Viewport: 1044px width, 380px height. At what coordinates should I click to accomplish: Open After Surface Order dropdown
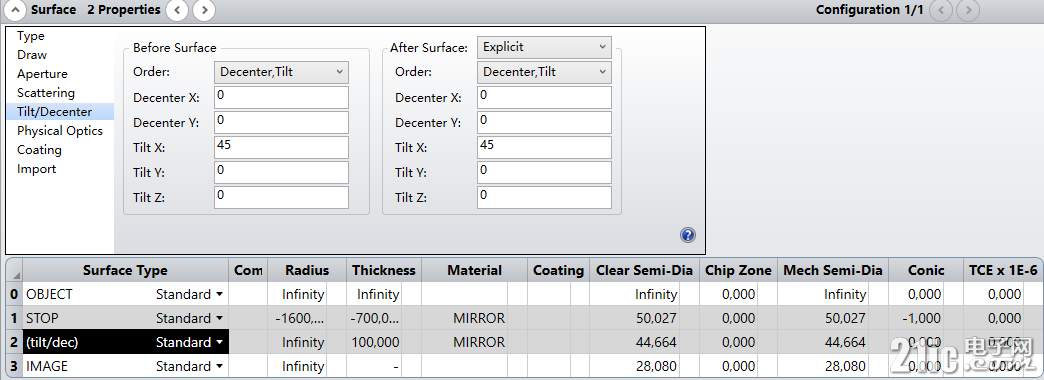pos(544,72)
